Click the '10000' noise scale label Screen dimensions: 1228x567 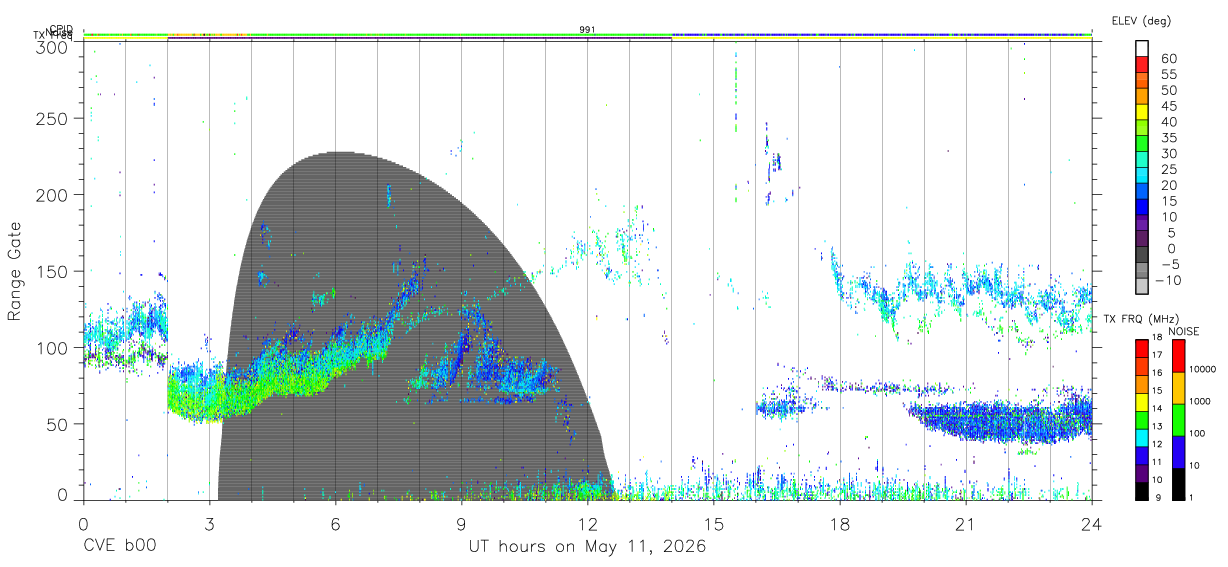[1204, 369]
